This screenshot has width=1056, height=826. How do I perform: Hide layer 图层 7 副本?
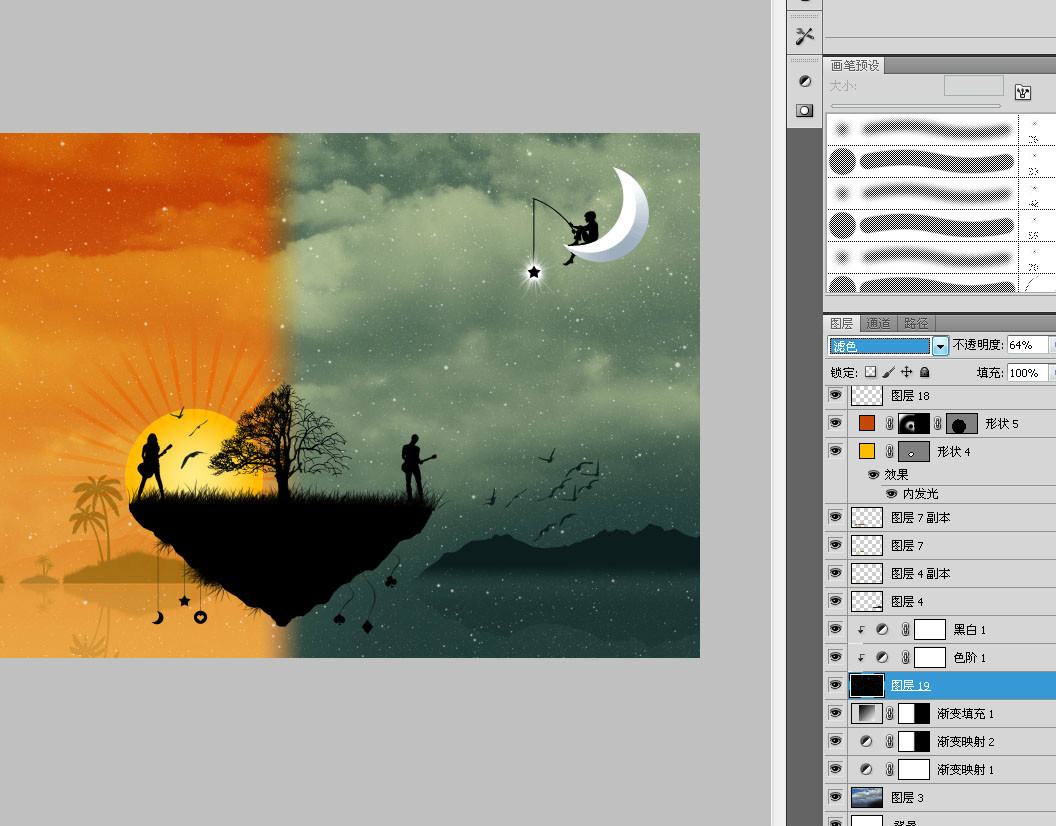coord(835,517)
